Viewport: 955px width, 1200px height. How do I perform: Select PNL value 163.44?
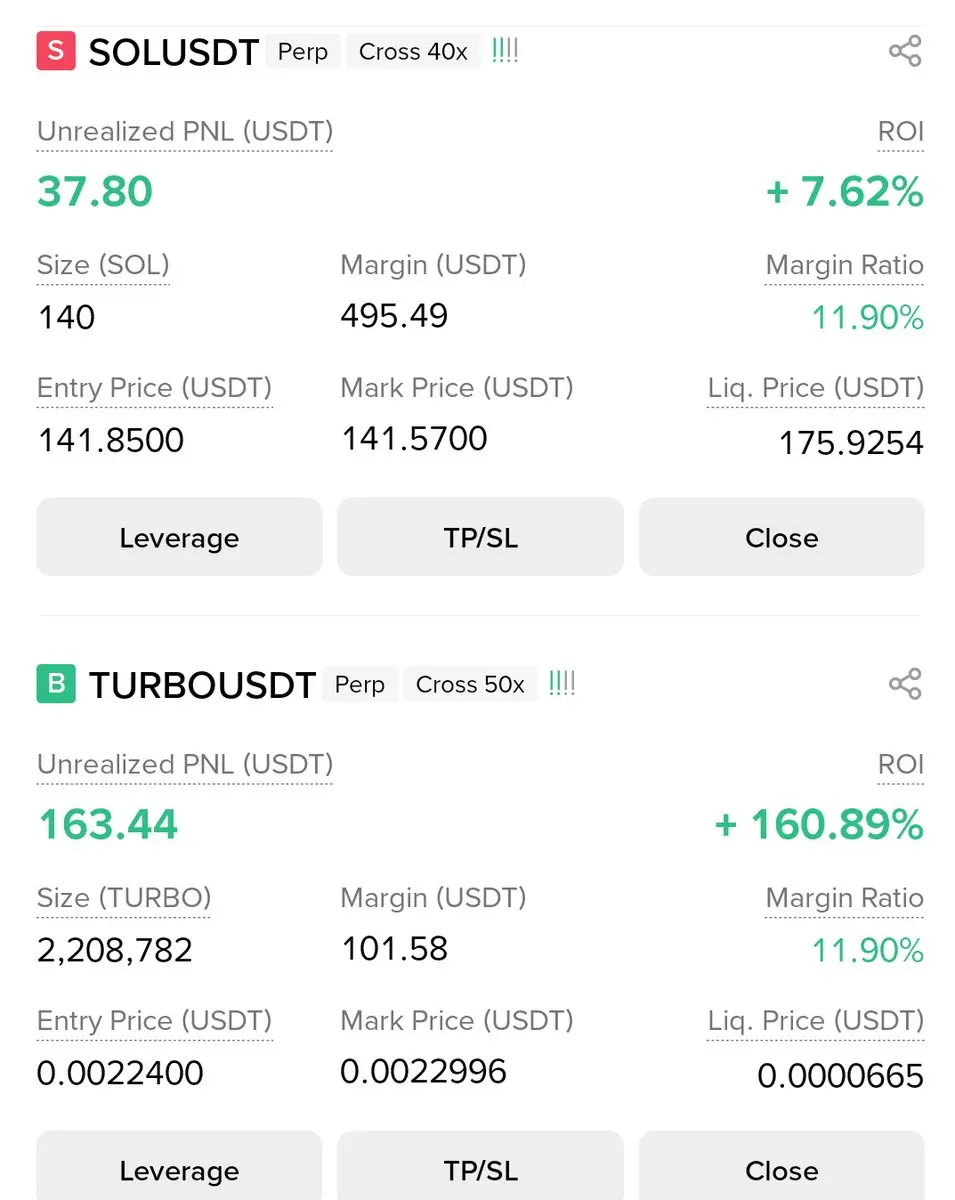pos(108,825)
